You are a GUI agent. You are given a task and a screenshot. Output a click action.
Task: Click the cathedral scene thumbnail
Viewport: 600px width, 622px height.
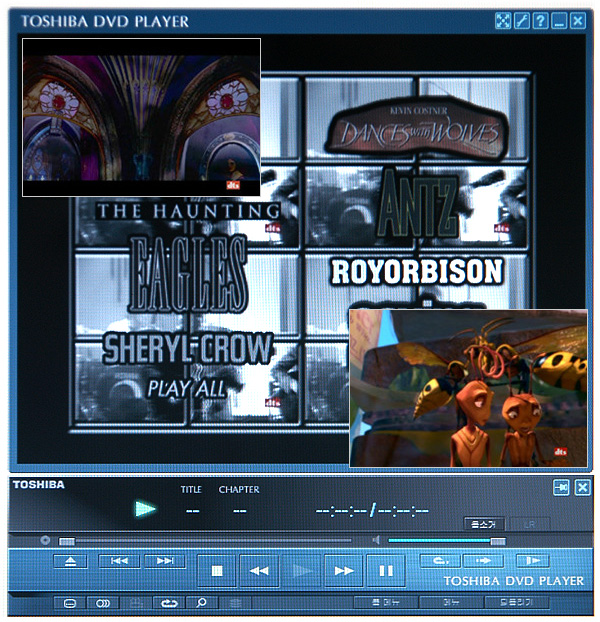pos(142,117)
